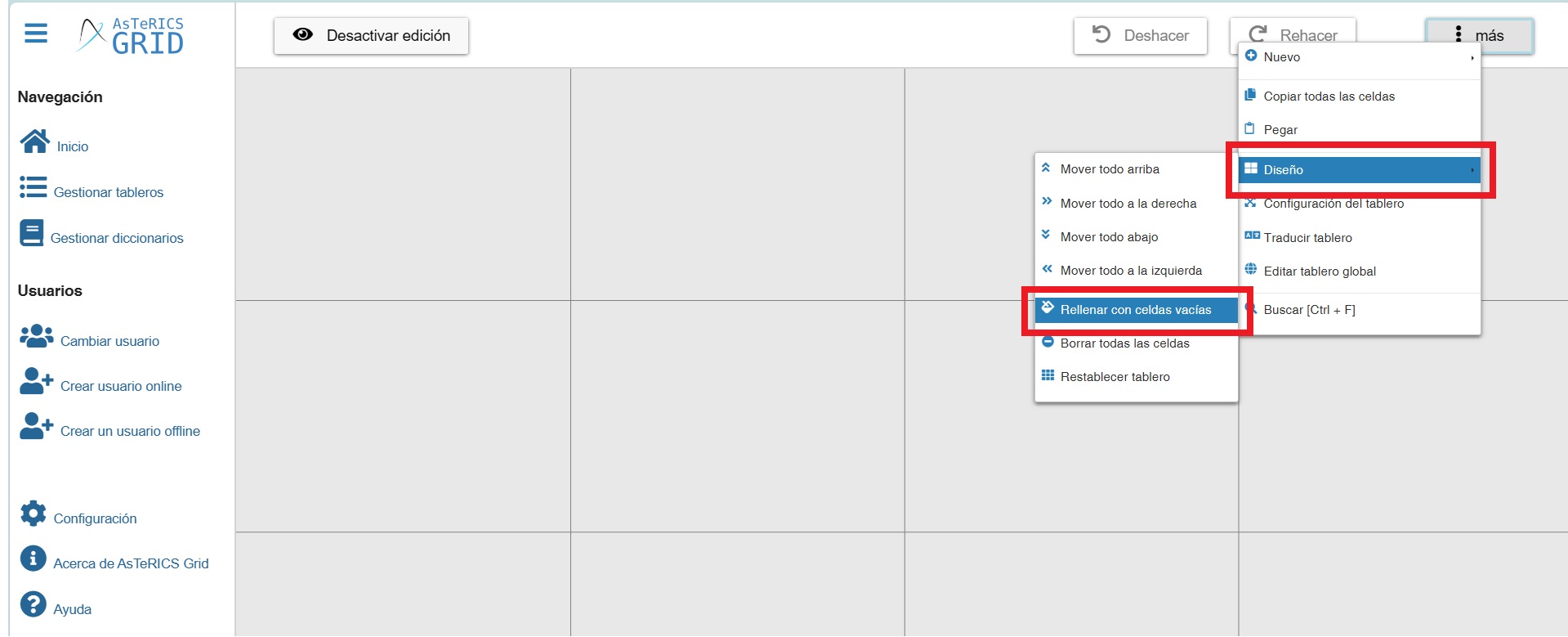Click the Gestionar diccionarios book icon
This screenshot has width=1568, height=637.
click(x=32, y=233)
